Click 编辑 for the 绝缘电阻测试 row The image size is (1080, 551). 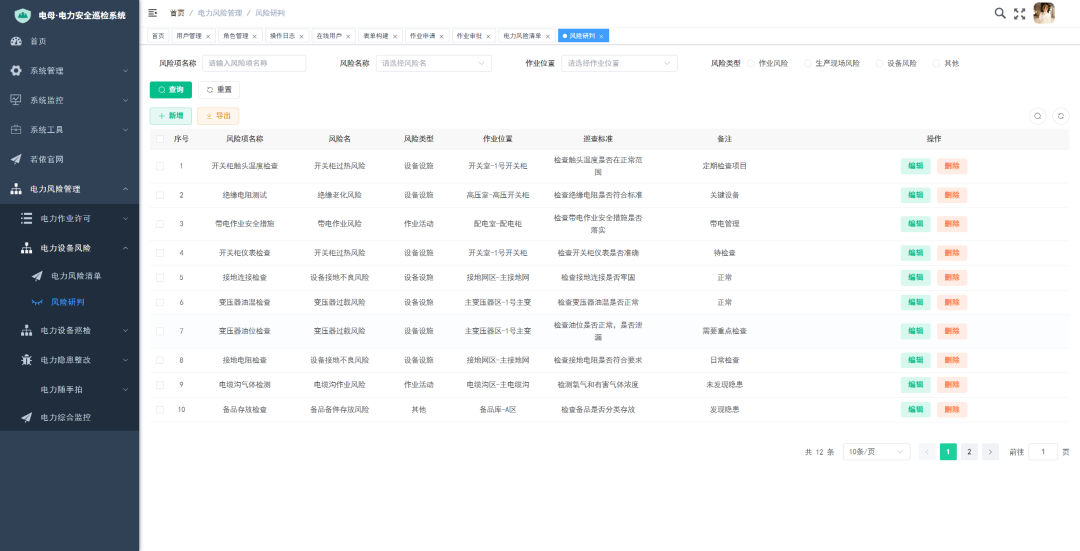click(x=915, y=195)
